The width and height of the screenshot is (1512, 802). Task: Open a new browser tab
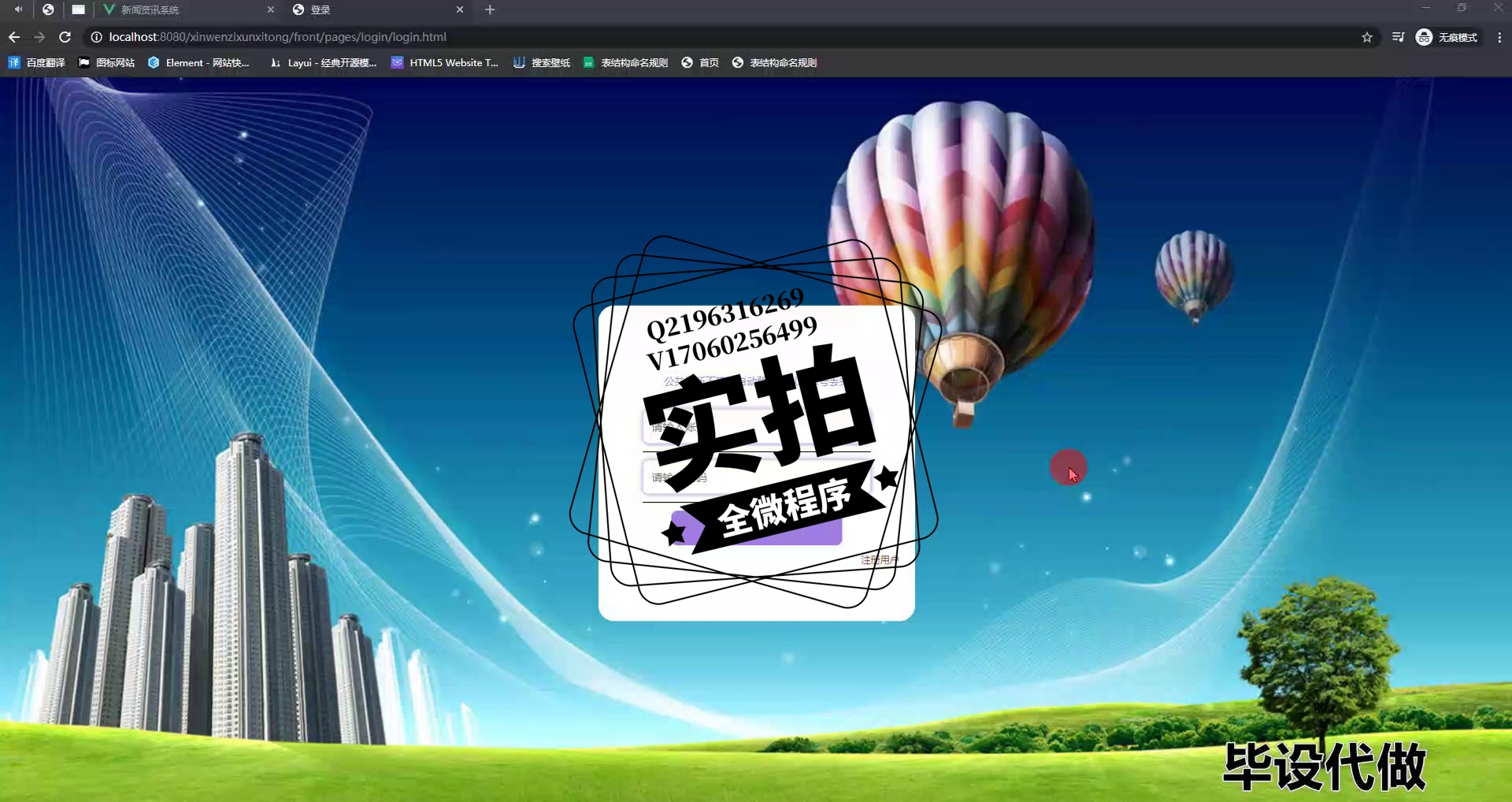[490, 9]
